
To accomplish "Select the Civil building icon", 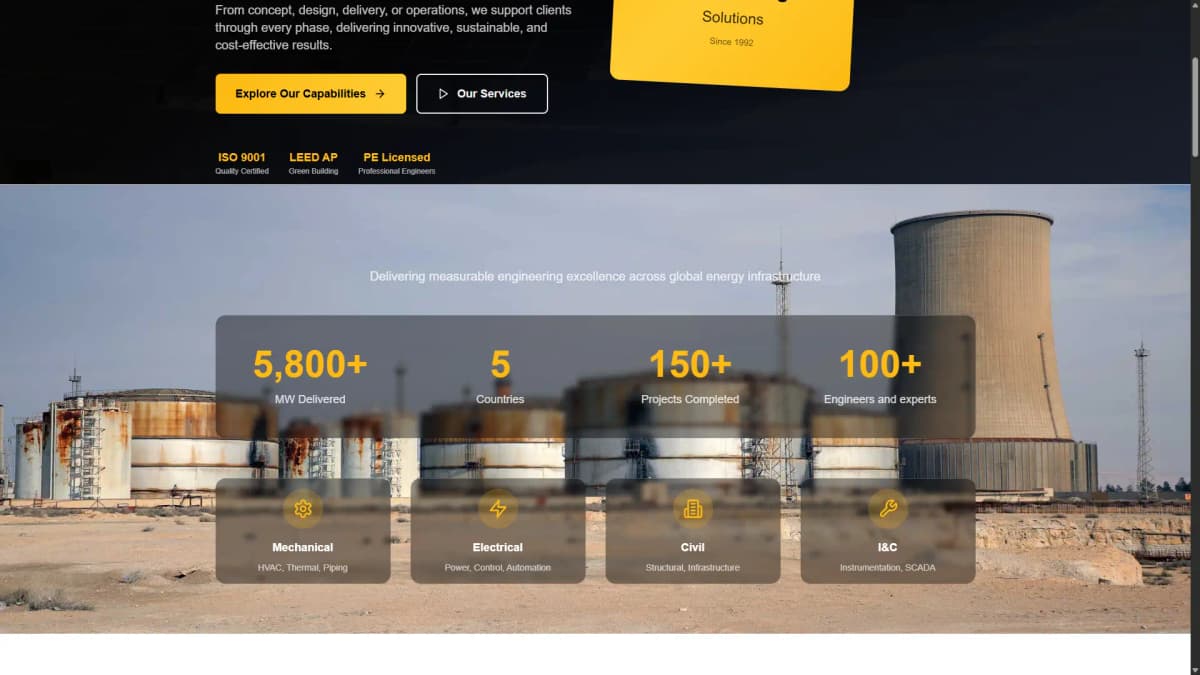I will tap(692, 509).
